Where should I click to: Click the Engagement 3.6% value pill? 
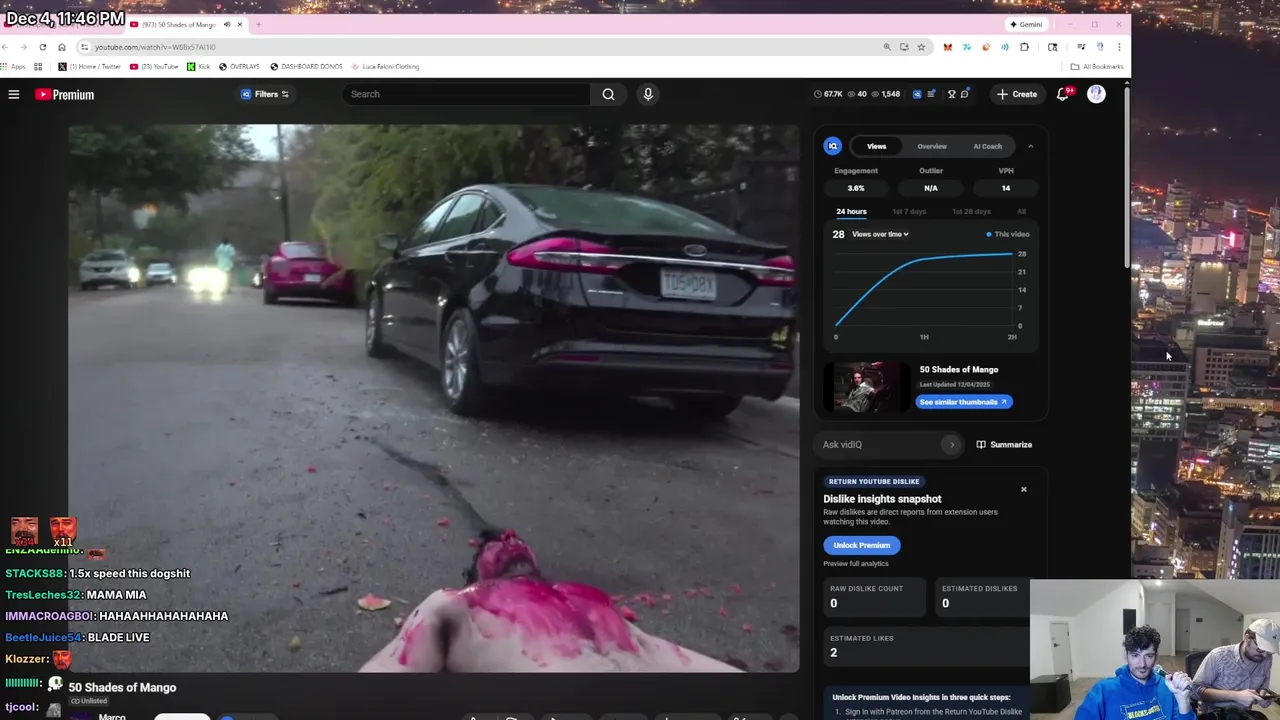(x=856, y=188)
